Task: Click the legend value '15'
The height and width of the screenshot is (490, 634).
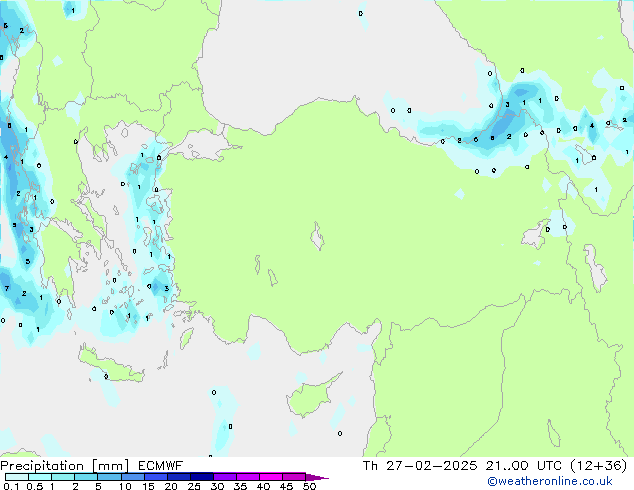Action: pos(148,486)
